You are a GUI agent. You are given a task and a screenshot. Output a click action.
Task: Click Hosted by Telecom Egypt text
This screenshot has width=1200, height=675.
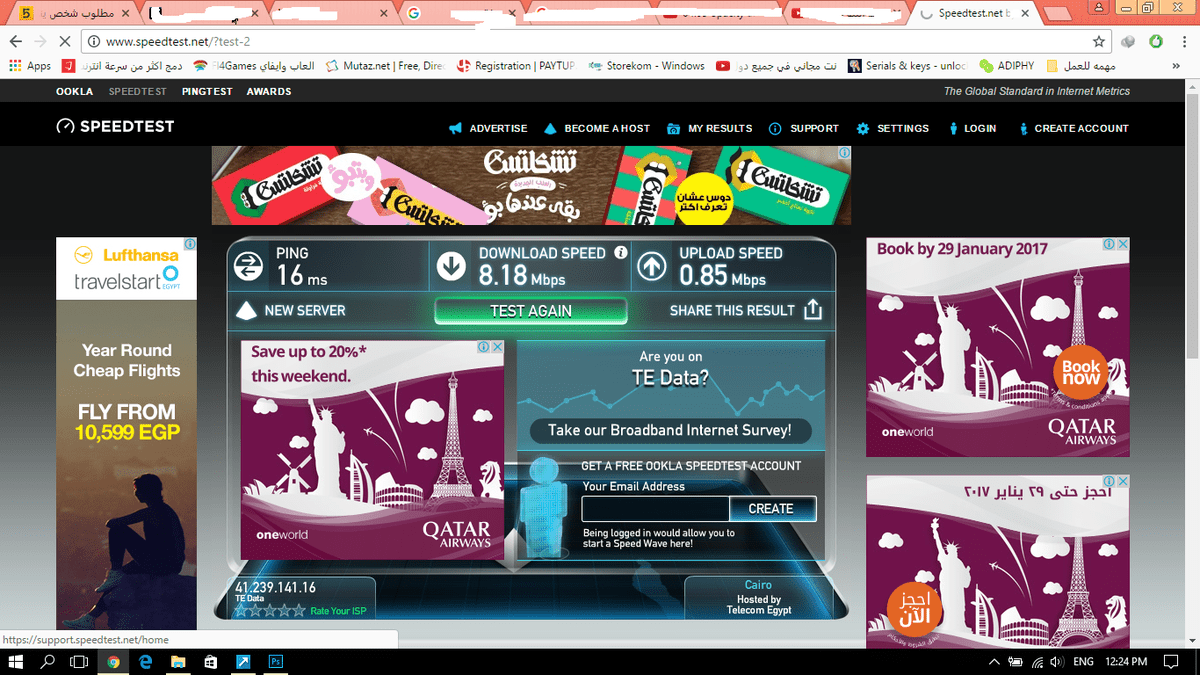(759, 604)
